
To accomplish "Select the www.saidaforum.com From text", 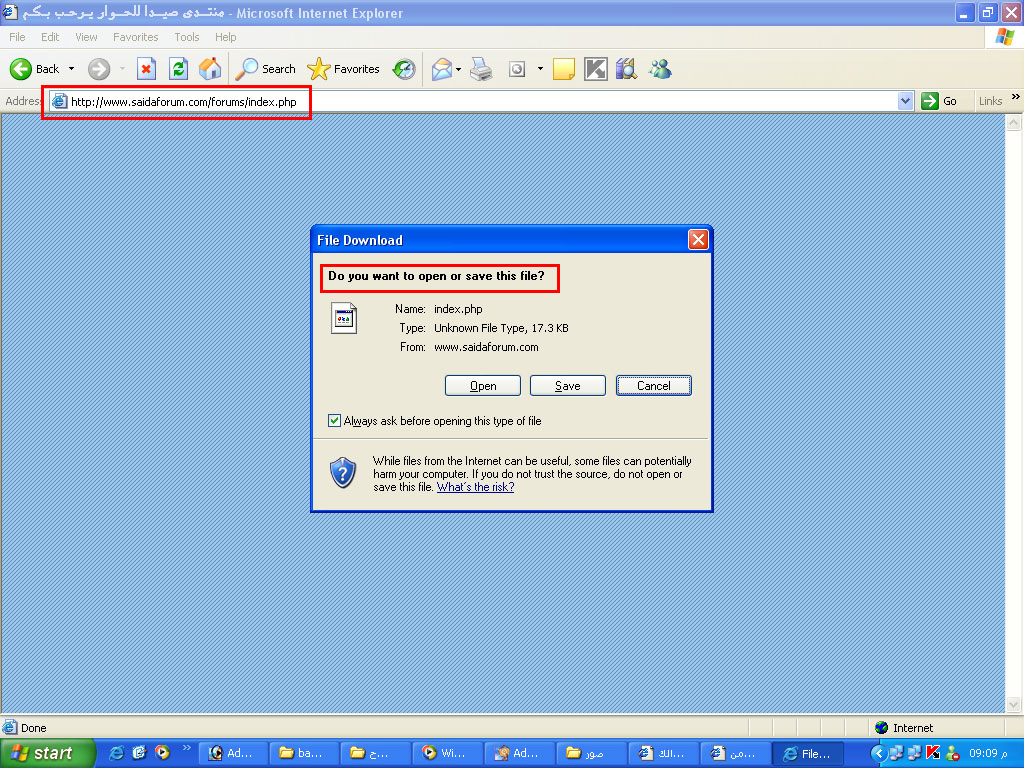I will pyautogui.click(x=486, y=347).
